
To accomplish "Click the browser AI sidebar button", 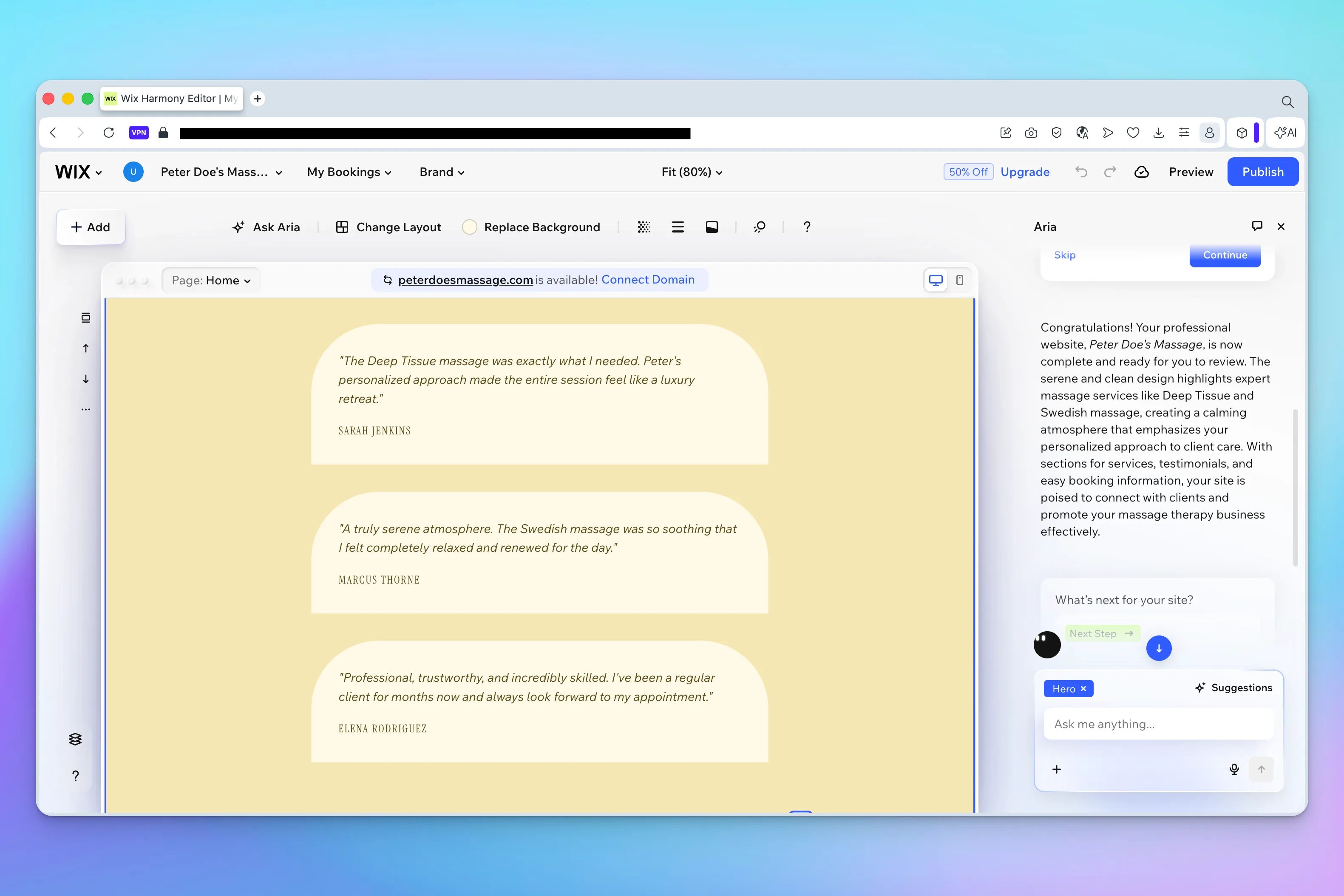I will 1285,133.
